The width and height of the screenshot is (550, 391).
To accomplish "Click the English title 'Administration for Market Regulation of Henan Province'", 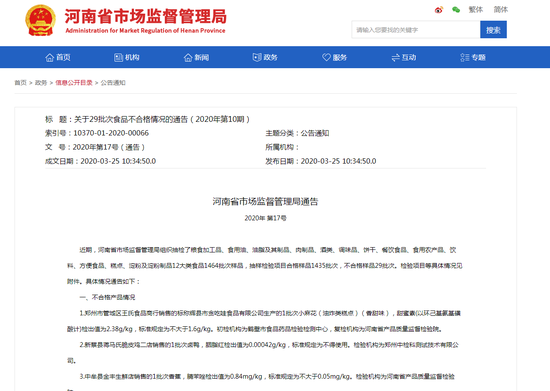I will click(145, 31).
